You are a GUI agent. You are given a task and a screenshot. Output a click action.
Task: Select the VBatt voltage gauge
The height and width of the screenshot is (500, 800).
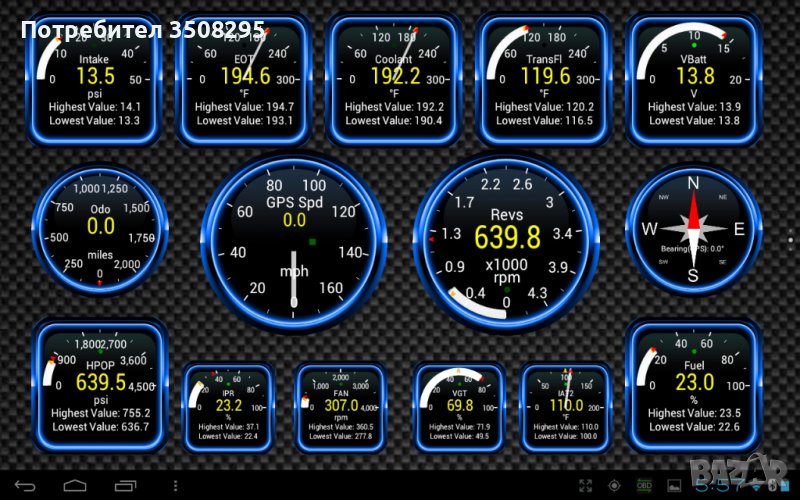(693, 78)
